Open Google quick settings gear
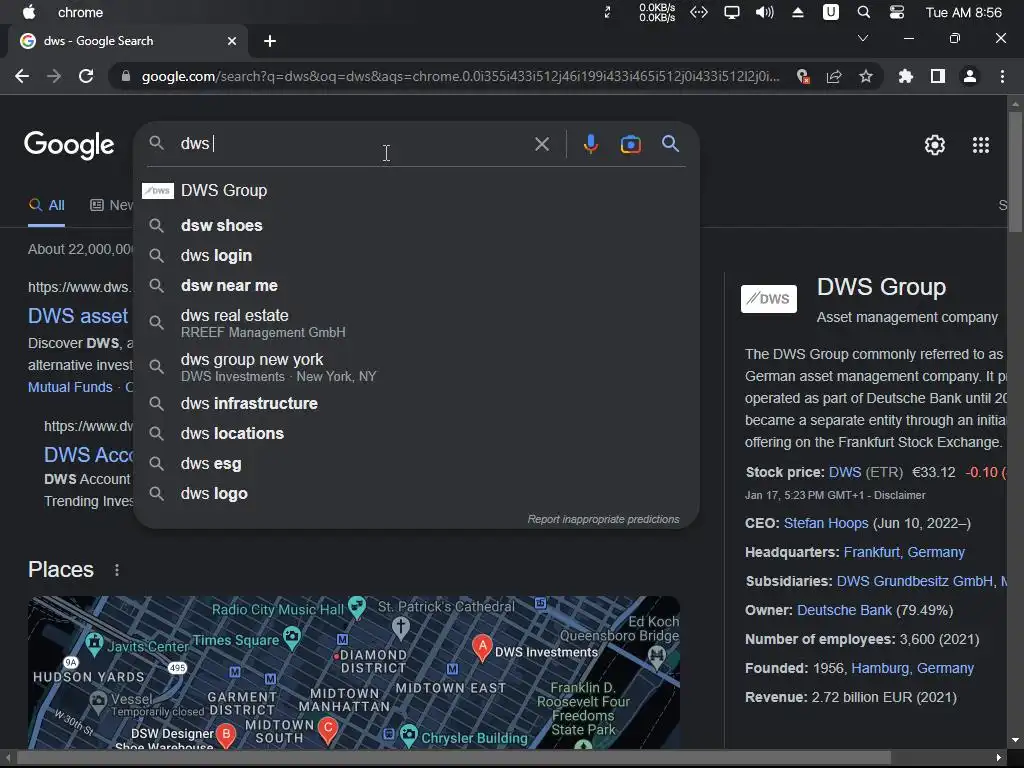 (x=935, y=144)
